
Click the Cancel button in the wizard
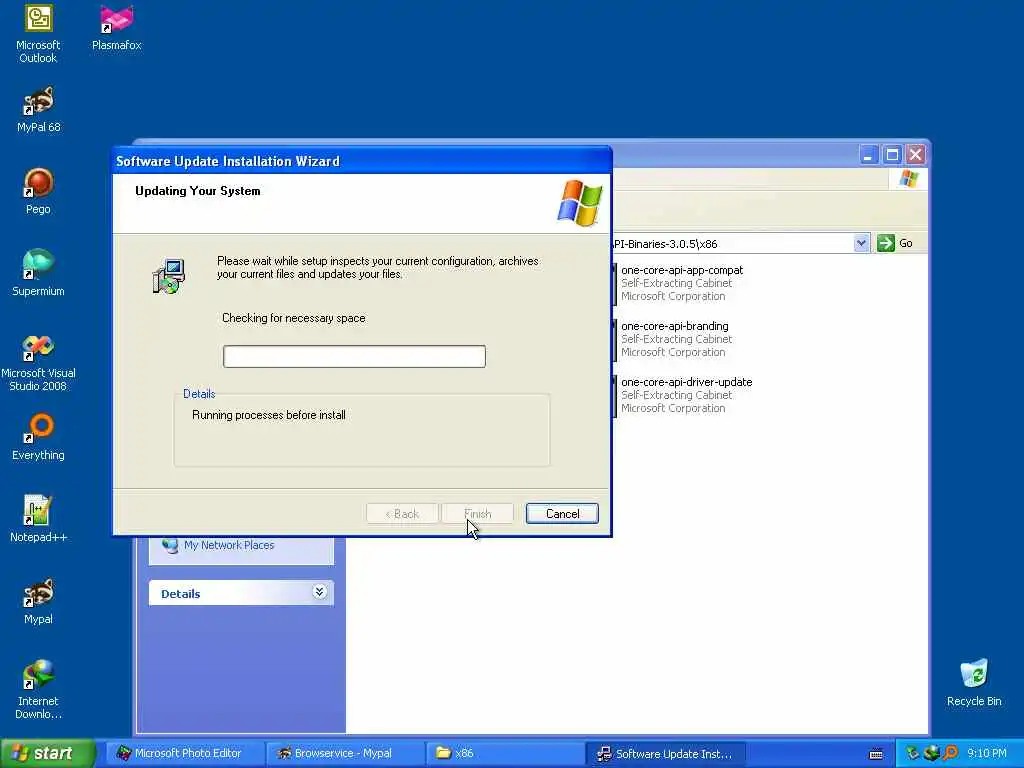coord(562,514)
